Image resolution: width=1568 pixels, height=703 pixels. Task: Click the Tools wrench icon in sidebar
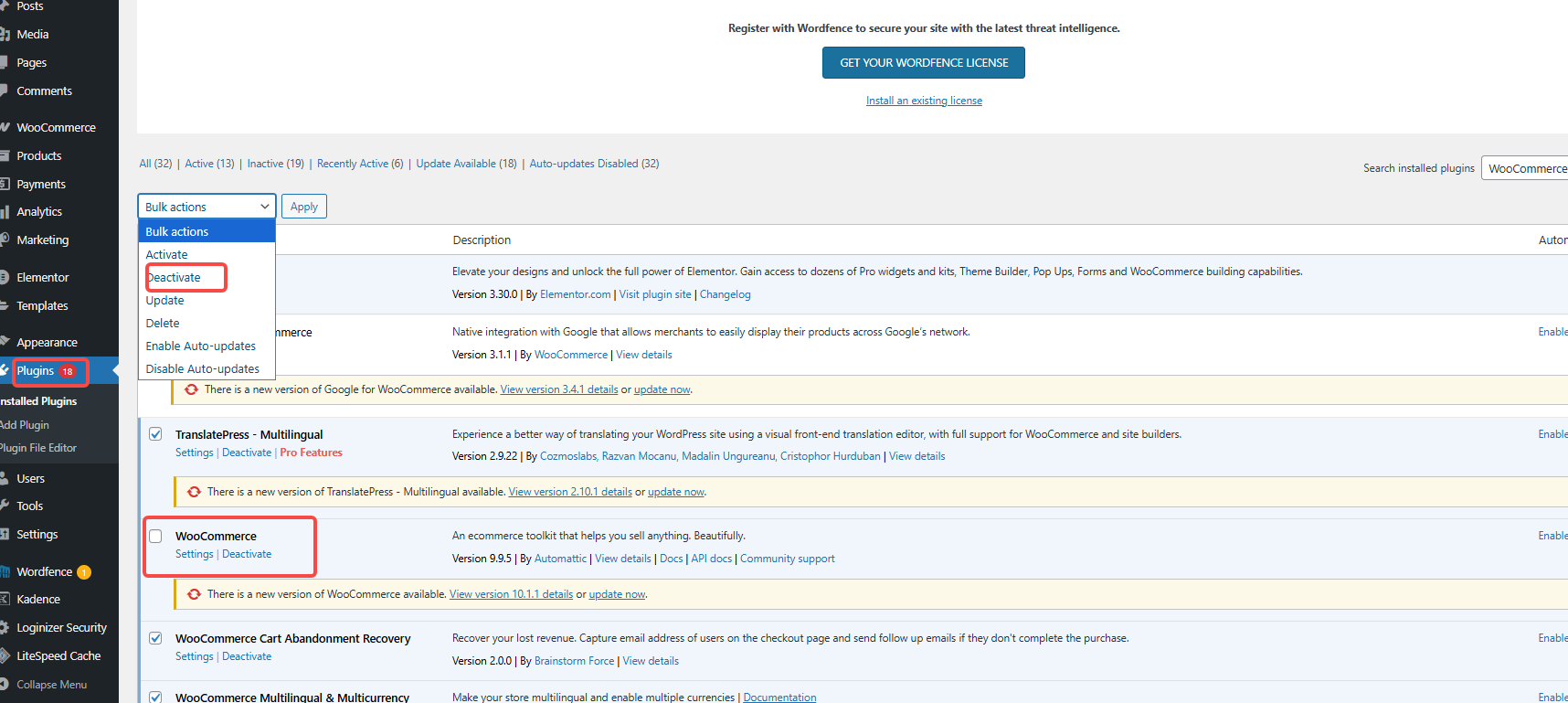point(5,506)
